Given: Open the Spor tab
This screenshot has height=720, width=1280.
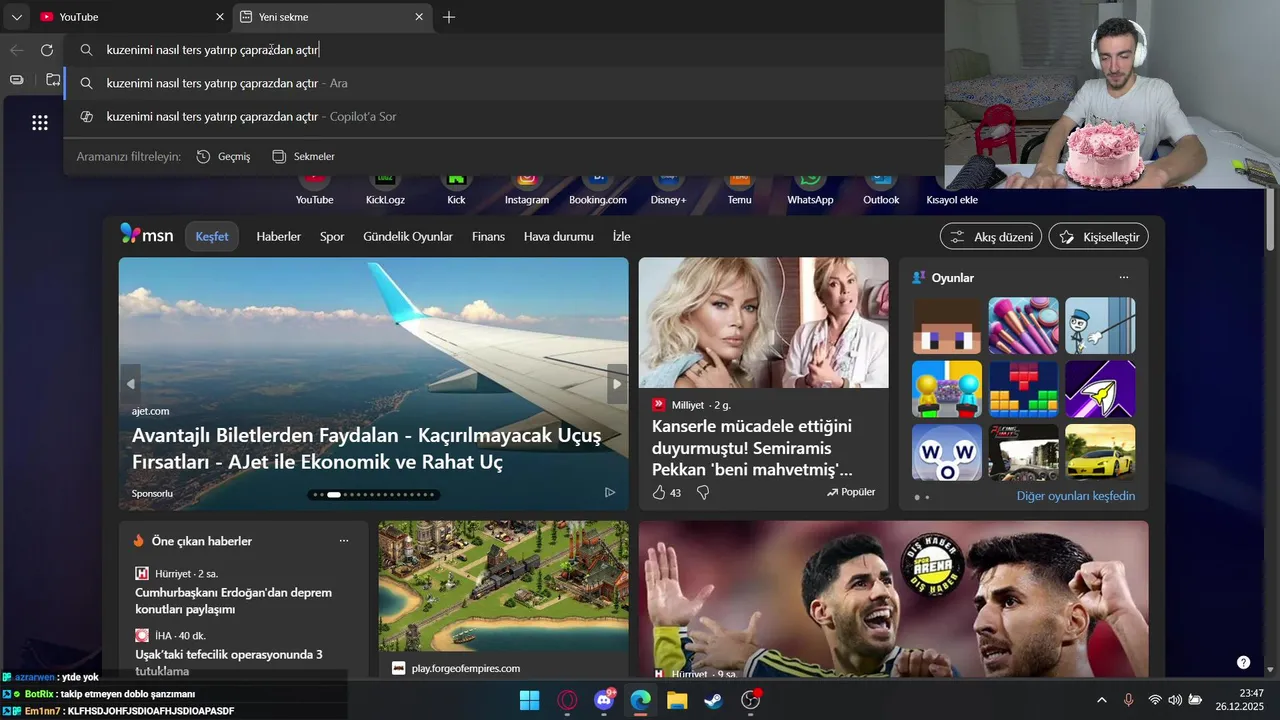Looking at the screenshot, I should coord(332,236).
